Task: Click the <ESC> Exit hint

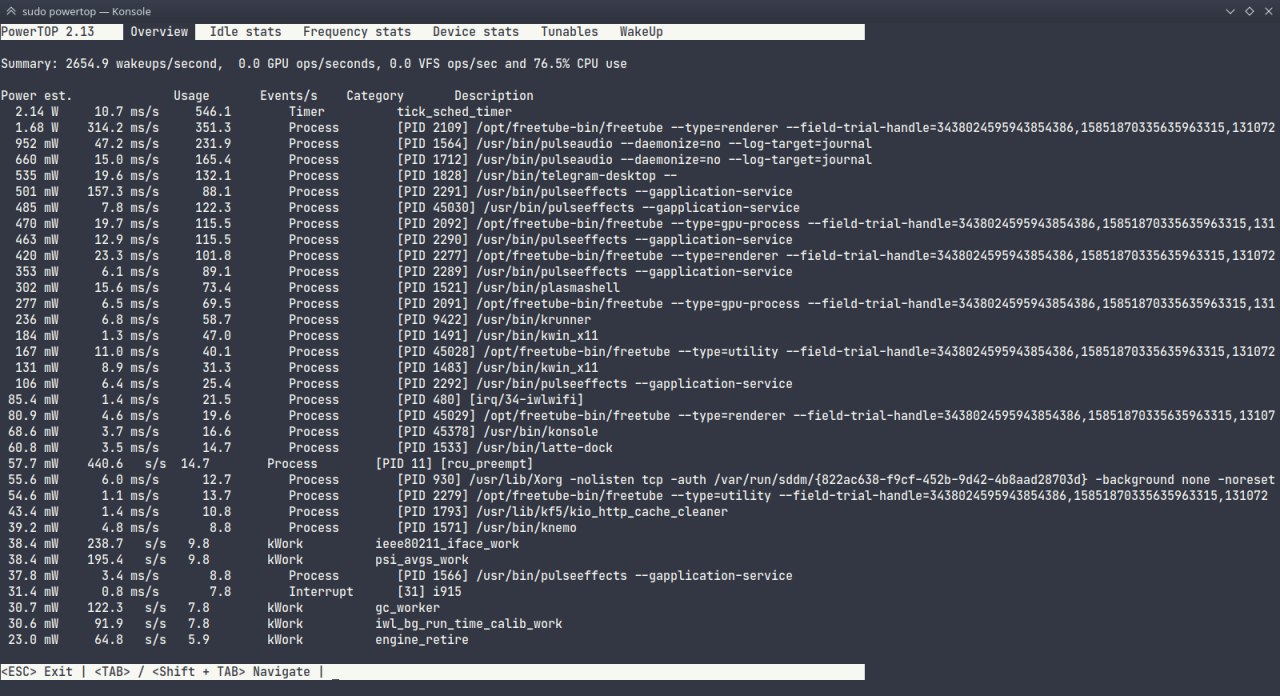Action: pyautogui.click(x=37, y=672)
